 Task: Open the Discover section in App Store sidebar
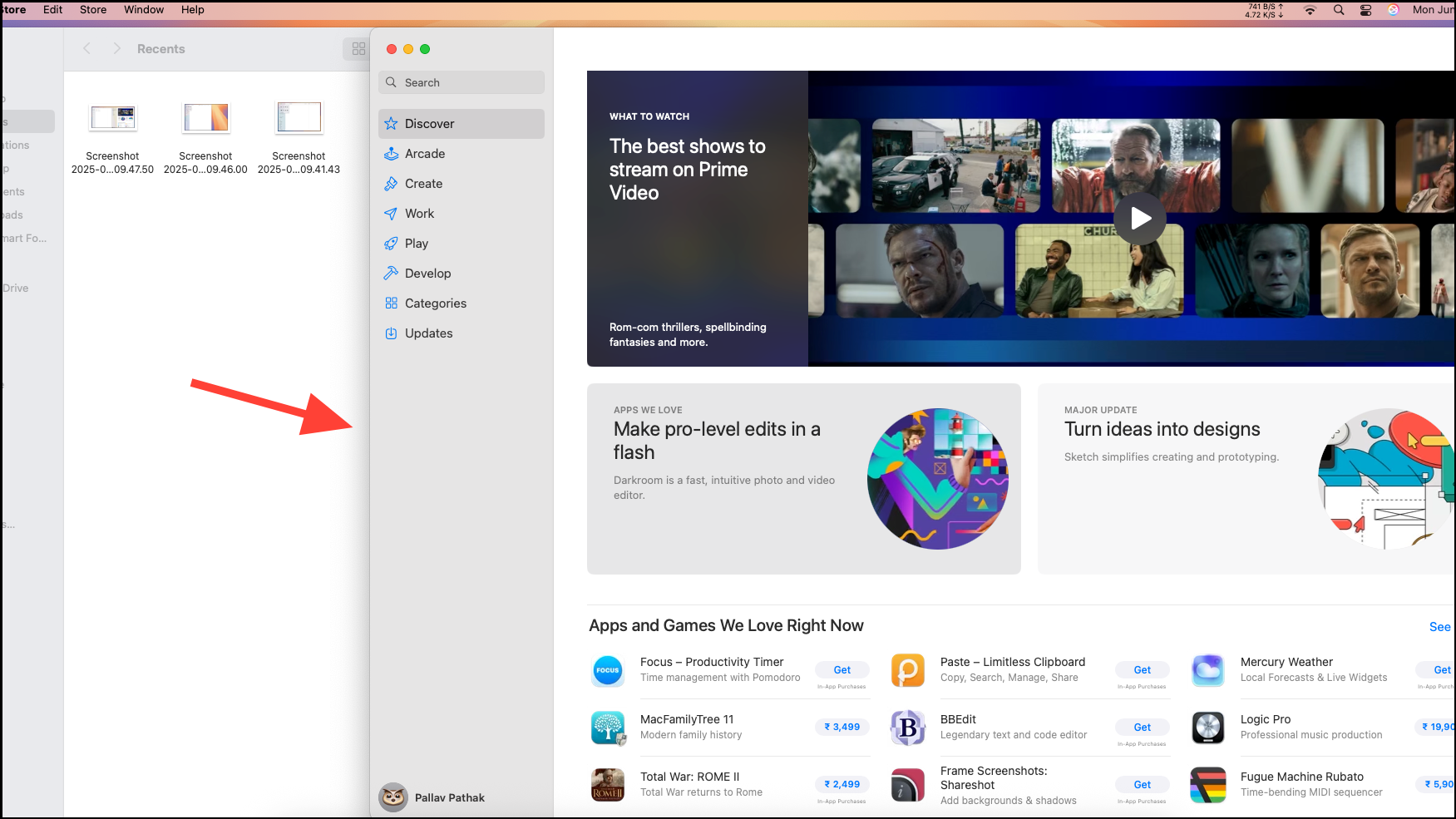pyautogui.click(x=461, y=124)
